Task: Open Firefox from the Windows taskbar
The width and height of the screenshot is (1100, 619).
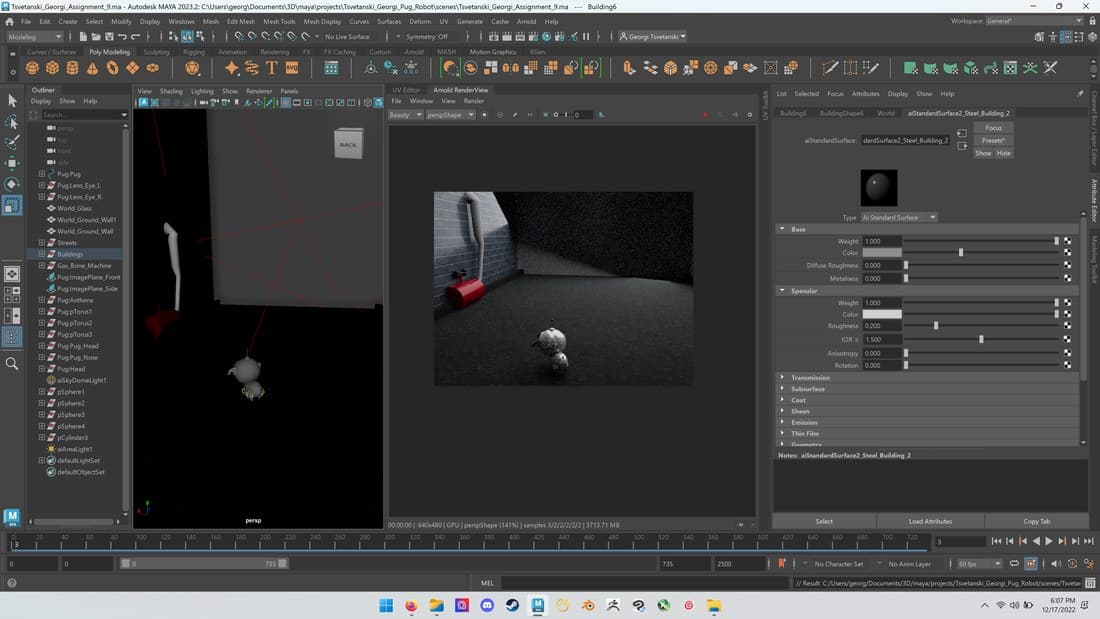Action: click(411, 605)
